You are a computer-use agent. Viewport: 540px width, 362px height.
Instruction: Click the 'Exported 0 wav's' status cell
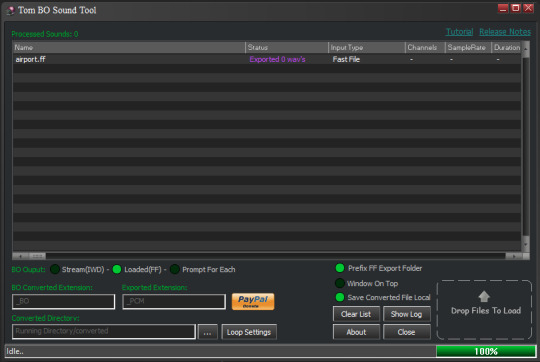(x=277, y=59)
